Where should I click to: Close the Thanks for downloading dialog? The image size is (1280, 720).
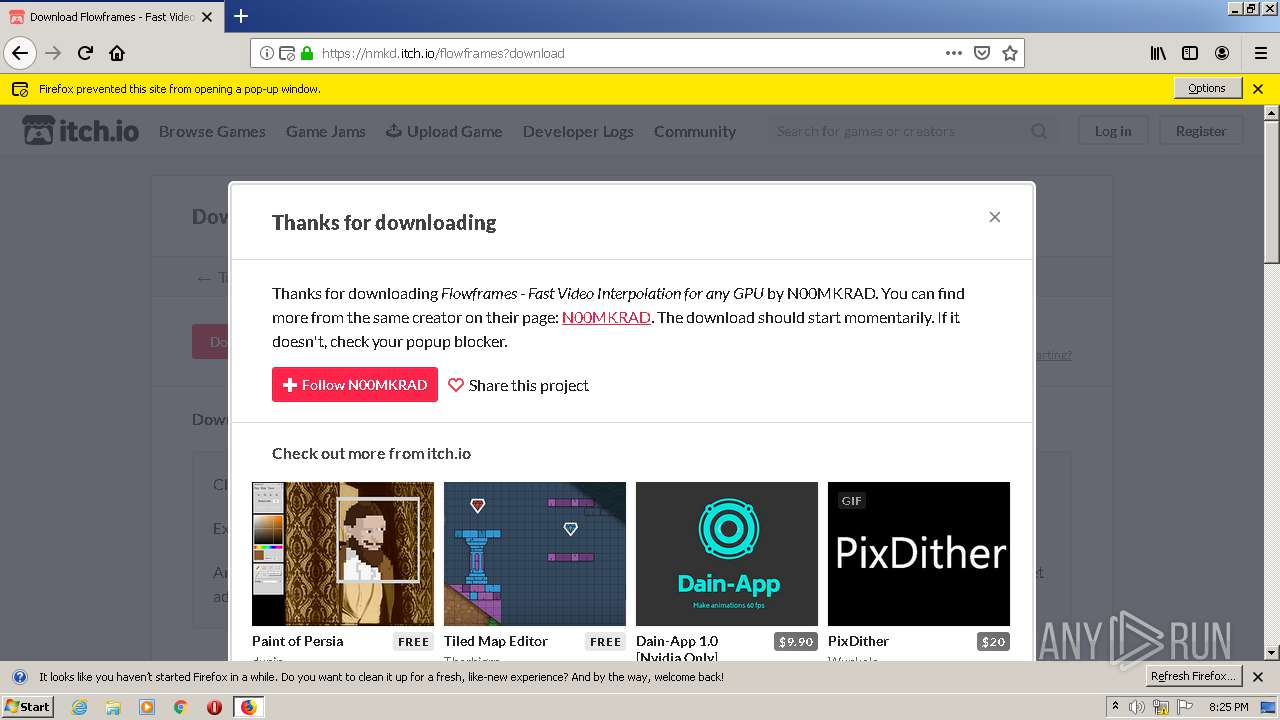[995, 217]
